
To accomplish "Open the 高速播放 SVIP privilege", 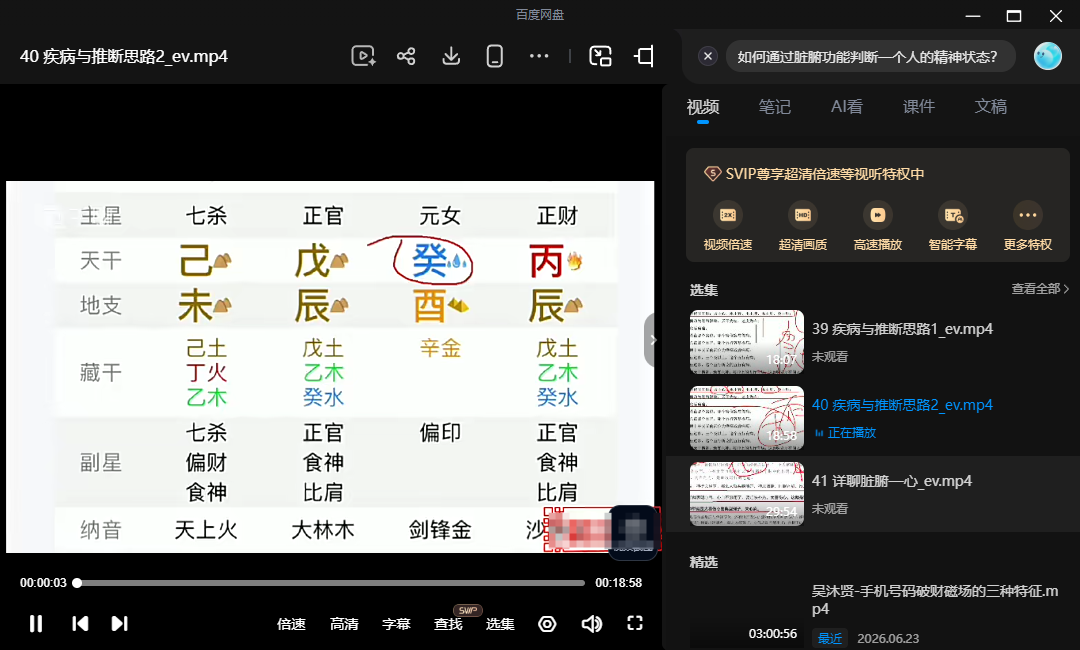I will coord(878,227).
